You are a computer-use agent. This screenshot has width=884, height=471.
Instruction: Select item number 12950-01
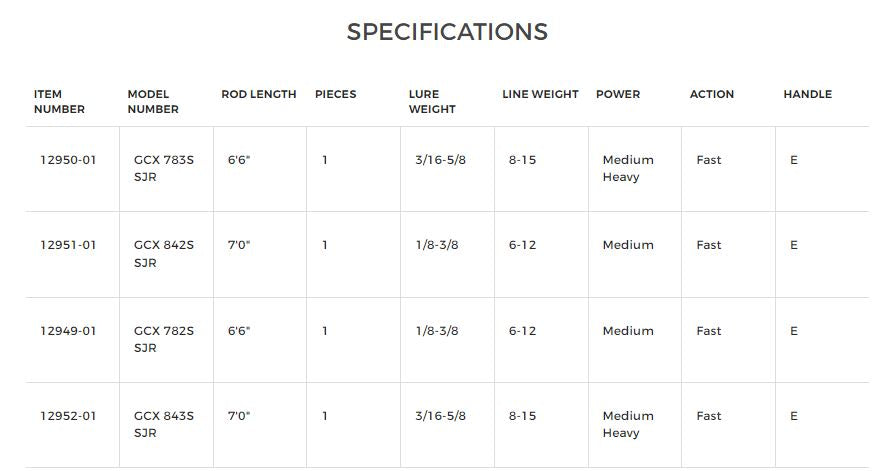68,160
